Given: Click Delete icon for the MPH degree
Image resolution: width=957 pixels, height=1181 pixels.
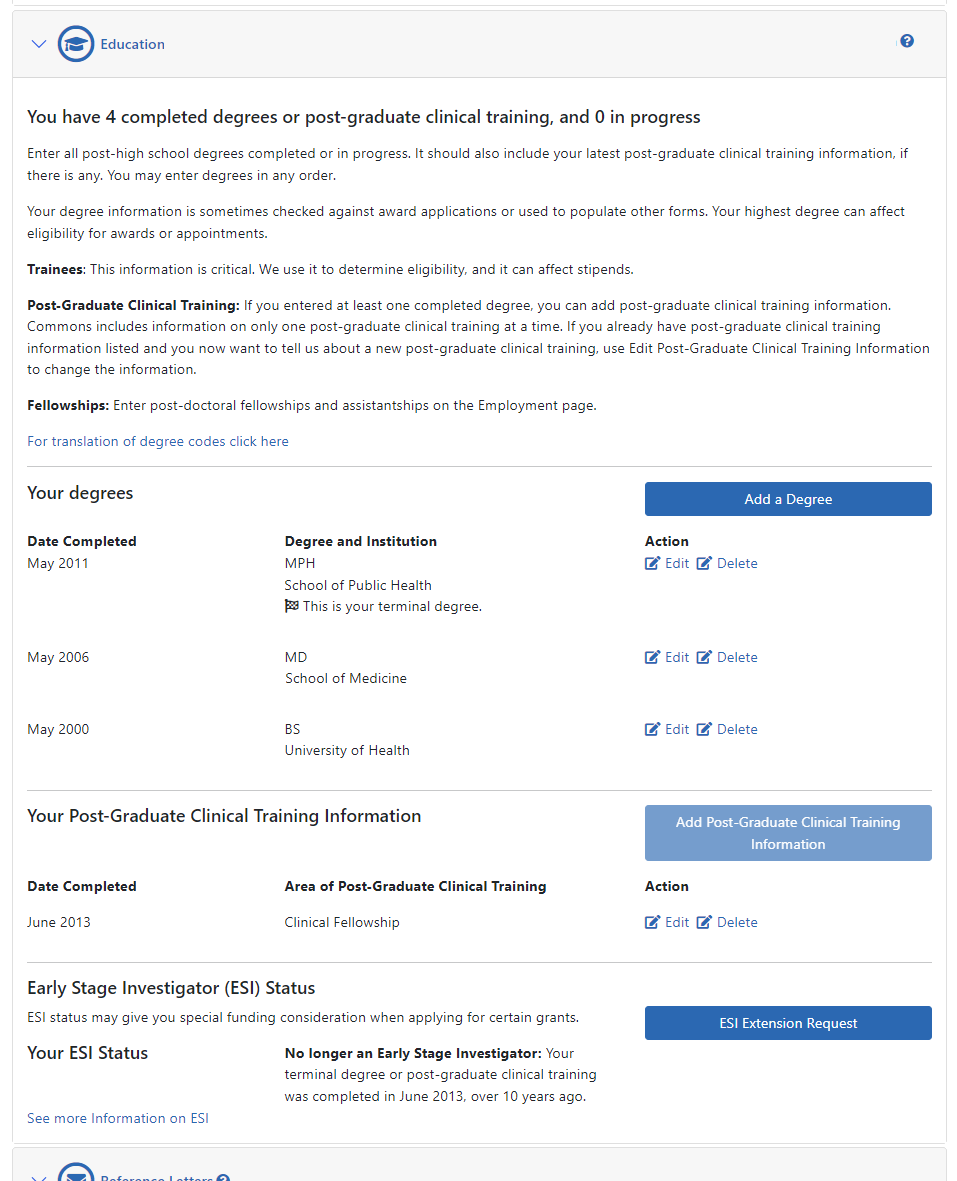Looking at the screenshot, I should tap(704, 564).
